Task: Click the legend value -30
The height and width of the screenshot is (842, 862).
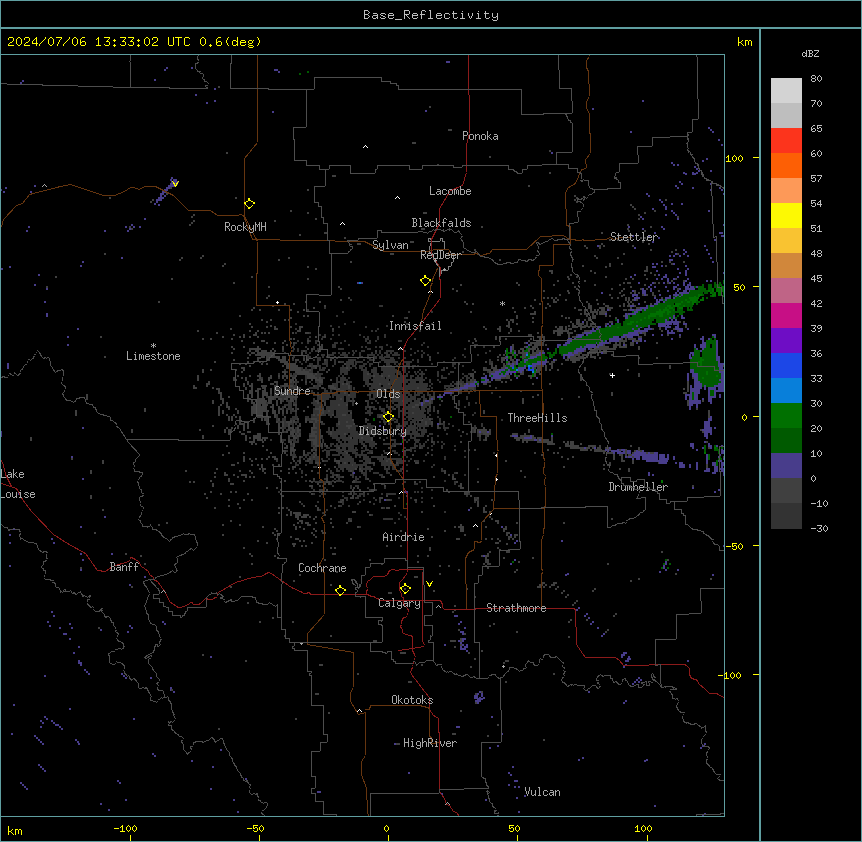Action: 819,528
